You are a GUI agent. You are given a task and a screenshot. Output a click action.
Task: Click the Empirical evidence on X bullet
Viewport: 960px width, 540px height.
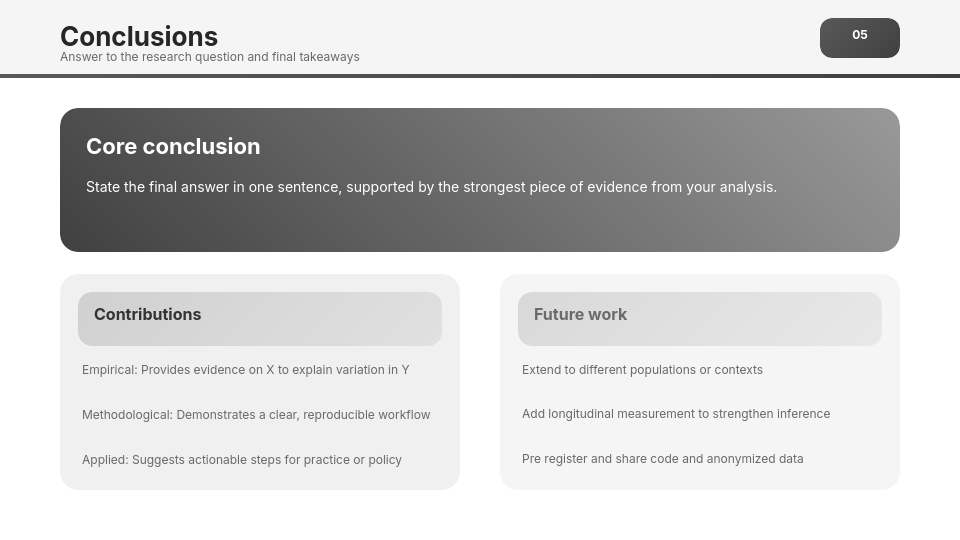(x=246, y=370)
